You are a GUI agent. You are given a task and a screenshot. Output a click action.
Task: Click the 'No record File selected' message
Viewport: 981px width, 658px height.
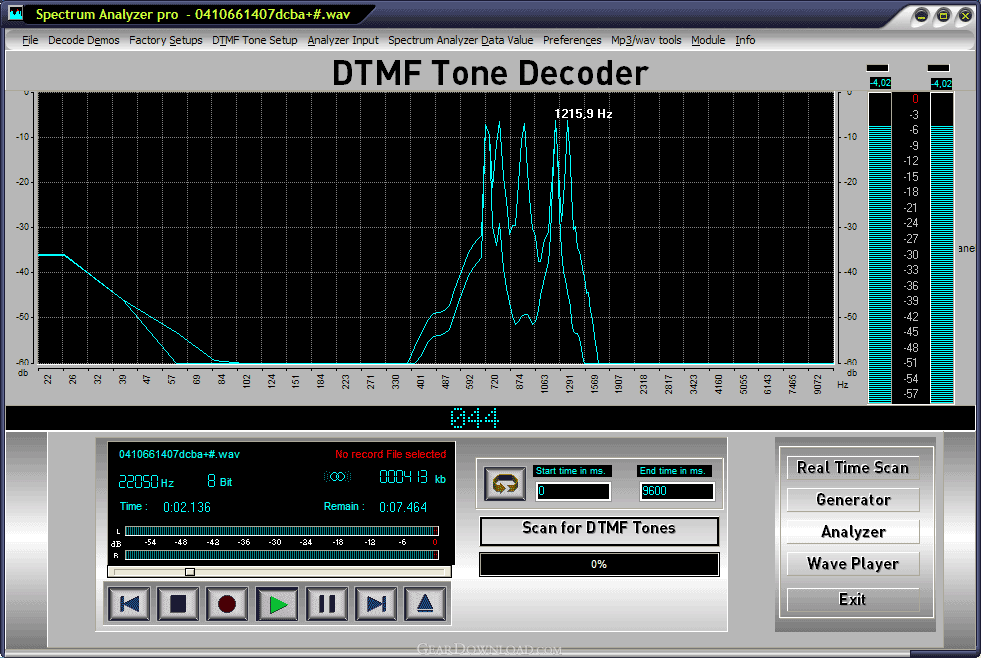click(390, 454)
